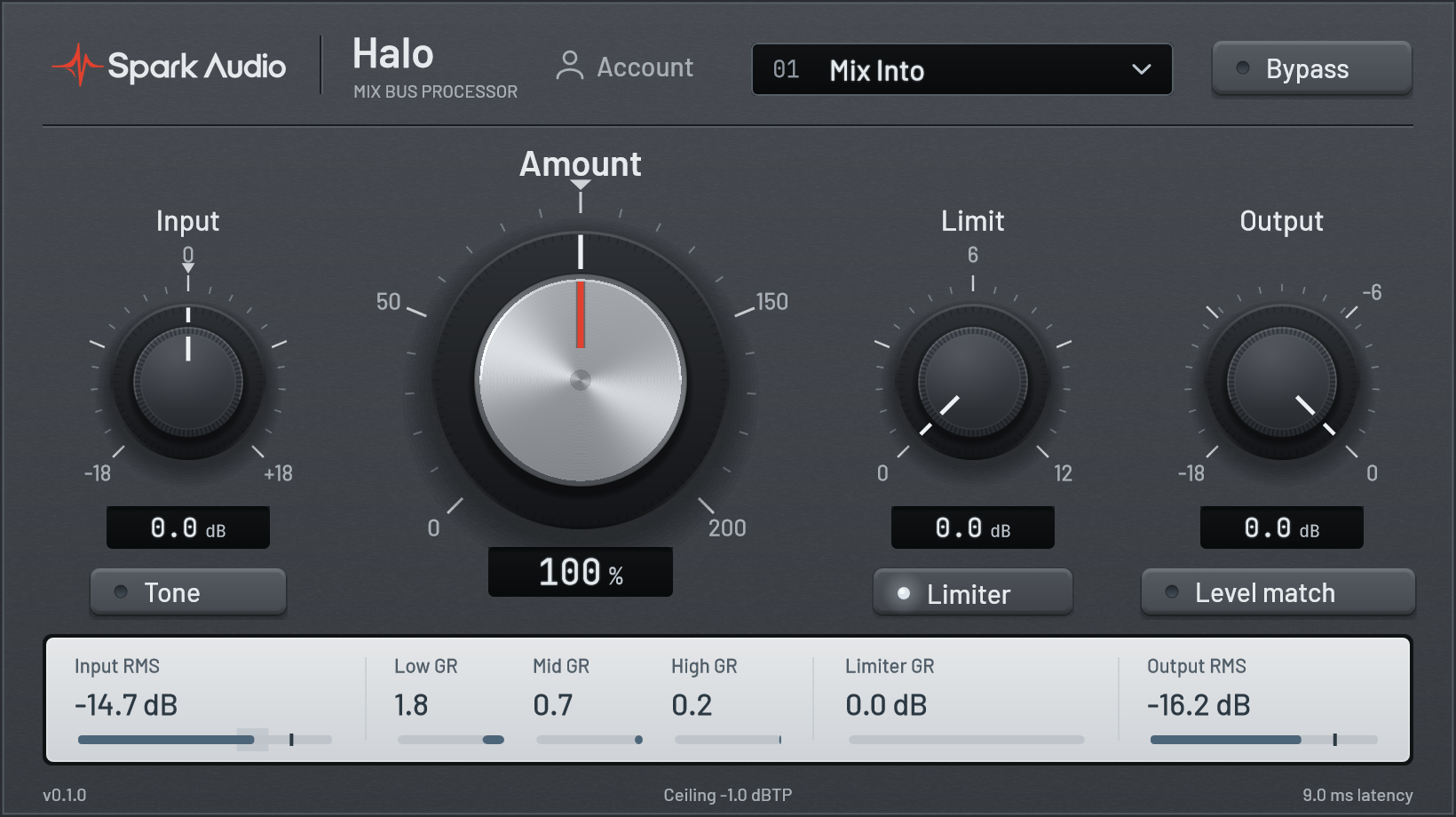Click the "v0.1.0" version label
This screenshot has height=817, width=1456.
[x=65, y=795]
